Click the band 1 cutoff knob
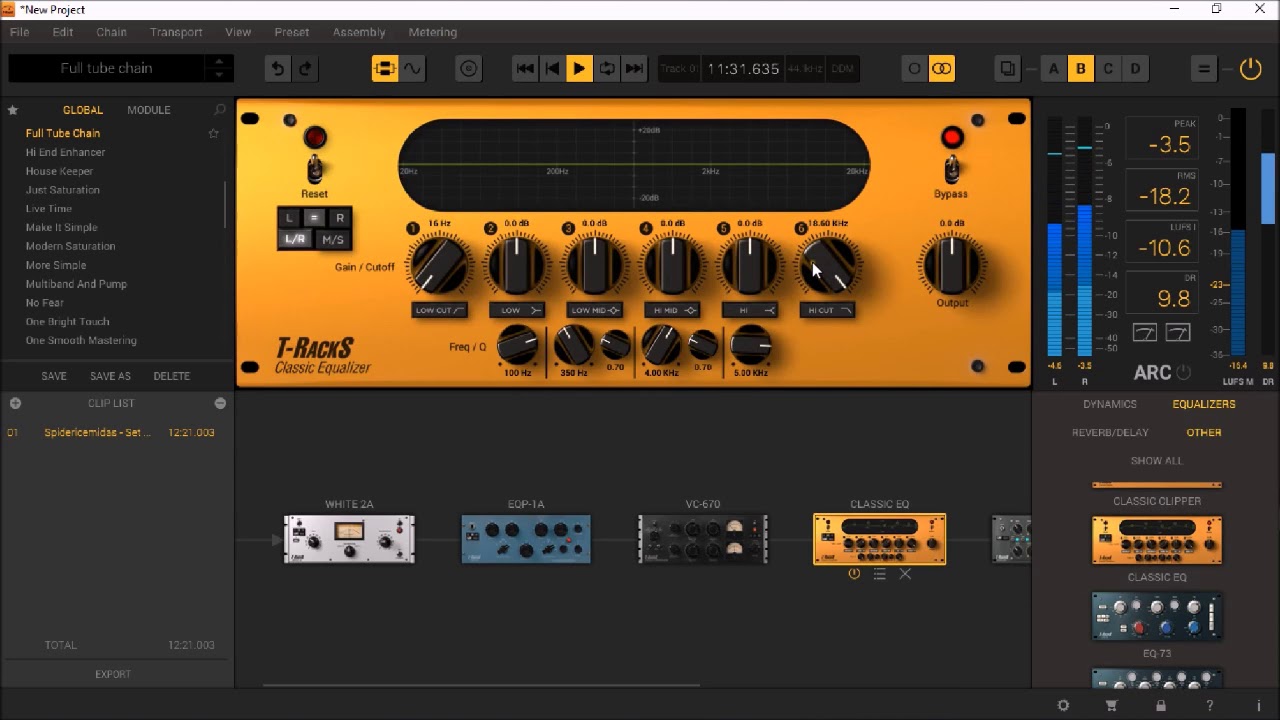1280x720 pixels. coord(438,265)
